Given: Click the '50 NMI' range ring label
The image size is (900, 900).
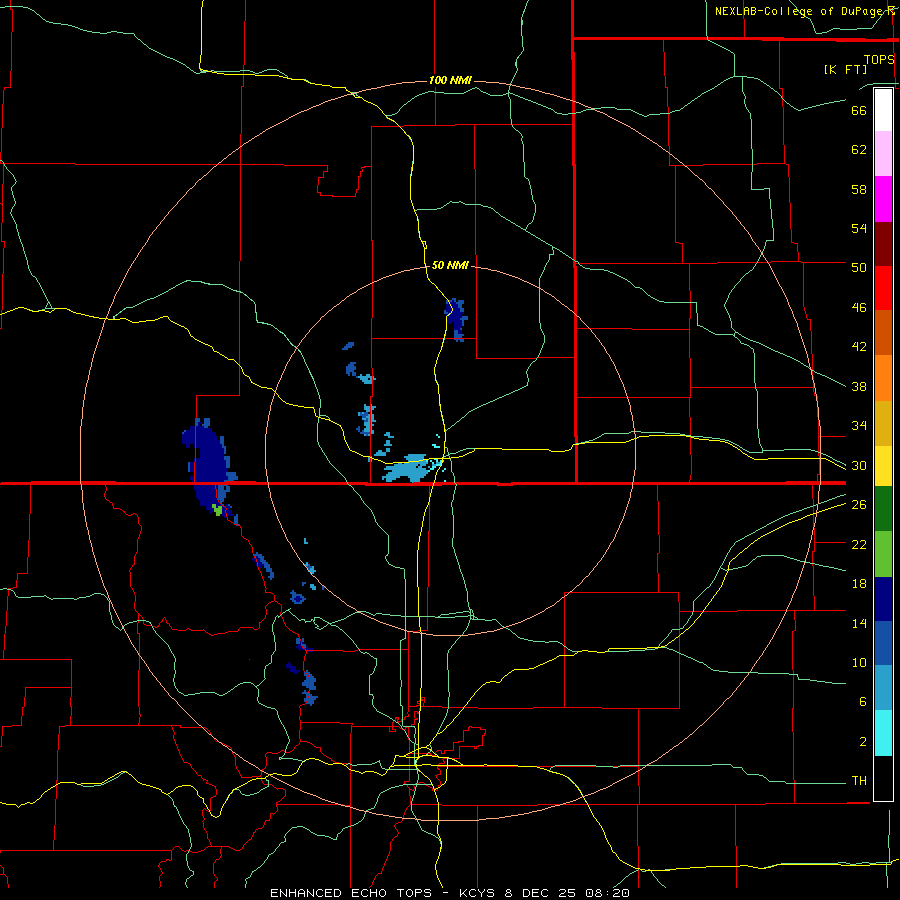Looking at the screenshot, I should 450,265.
